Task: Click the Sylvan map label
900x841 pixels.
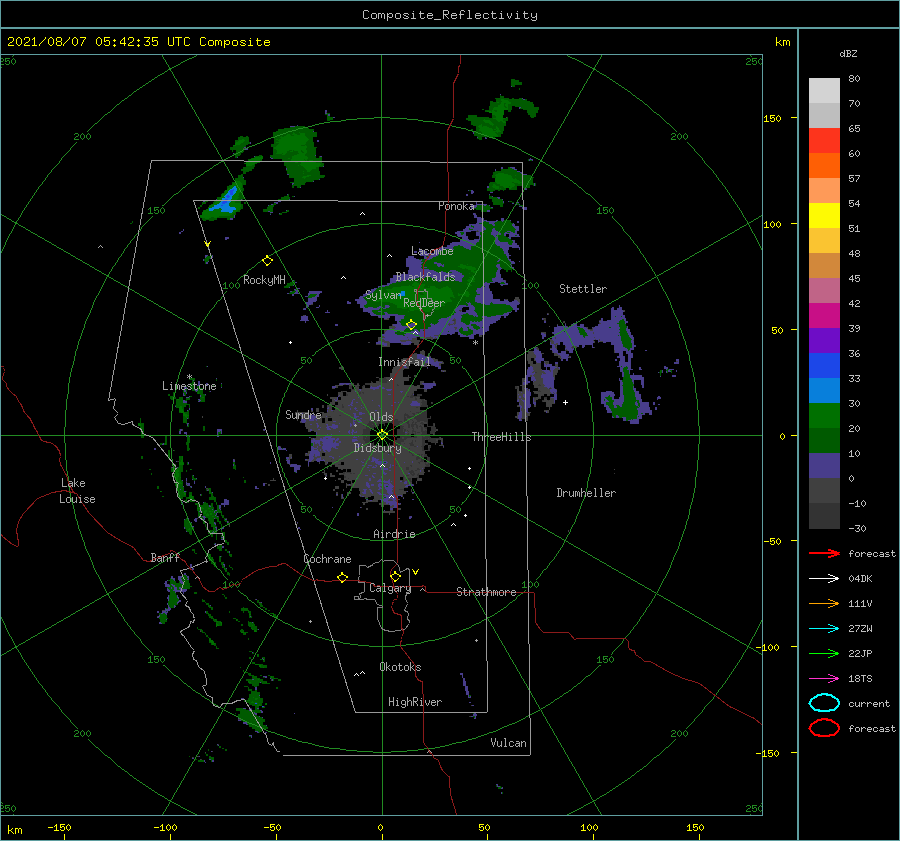Action: click(383, 295)
